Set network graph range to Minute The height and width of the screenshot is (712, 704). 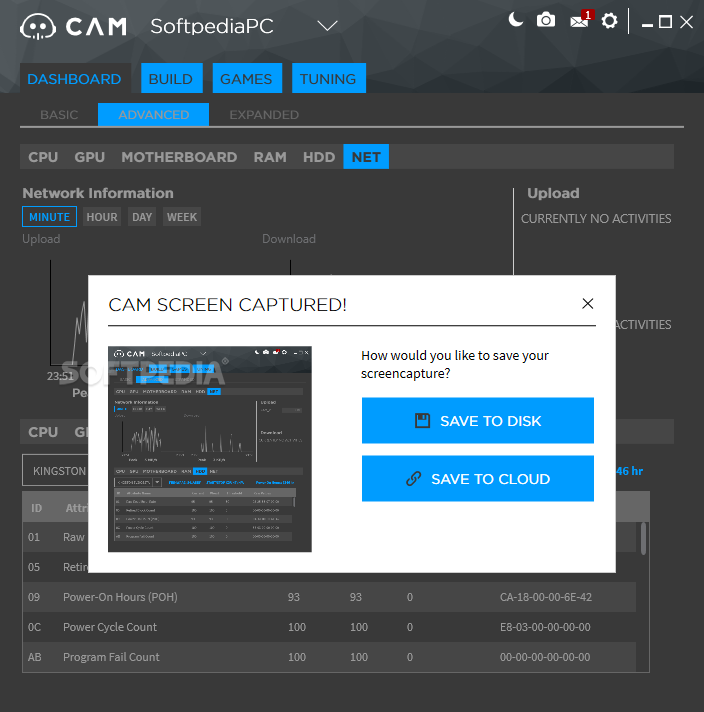point(50,217)
